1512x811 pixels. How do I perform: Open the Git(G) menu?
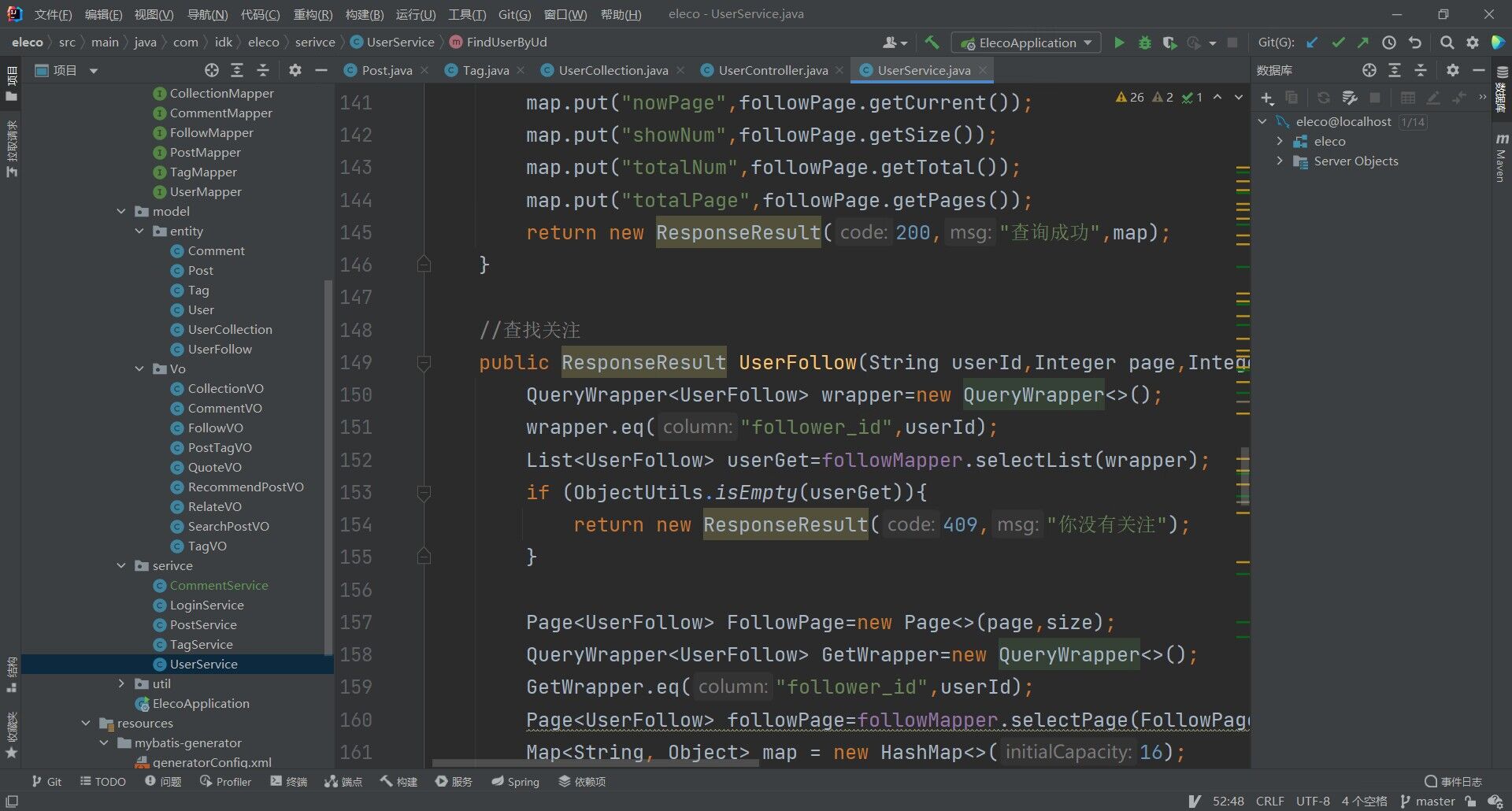[514, 14]
